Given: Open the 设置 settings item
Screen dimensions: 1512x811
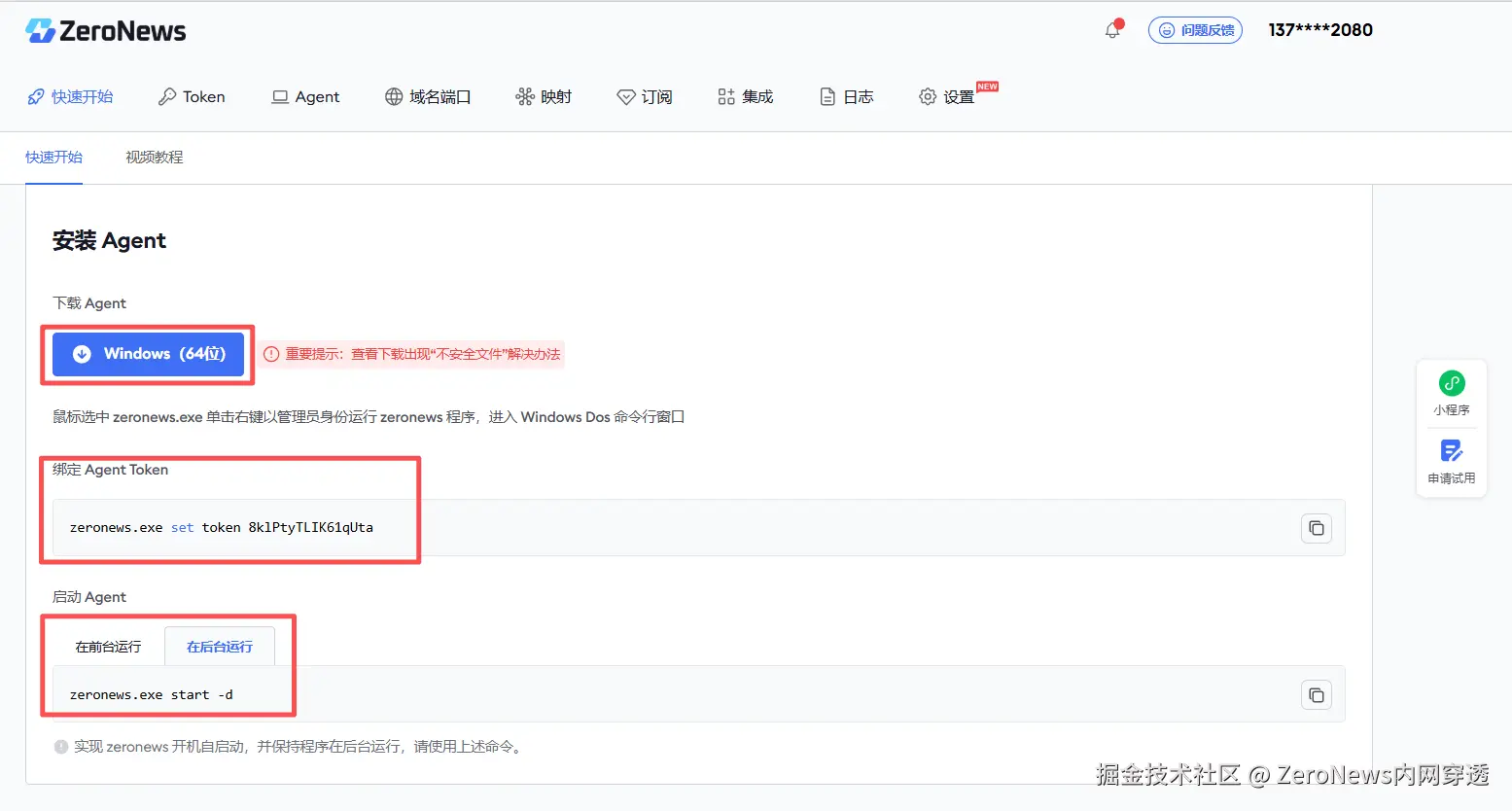Looking at the screenshot, I should coord(947,96).
